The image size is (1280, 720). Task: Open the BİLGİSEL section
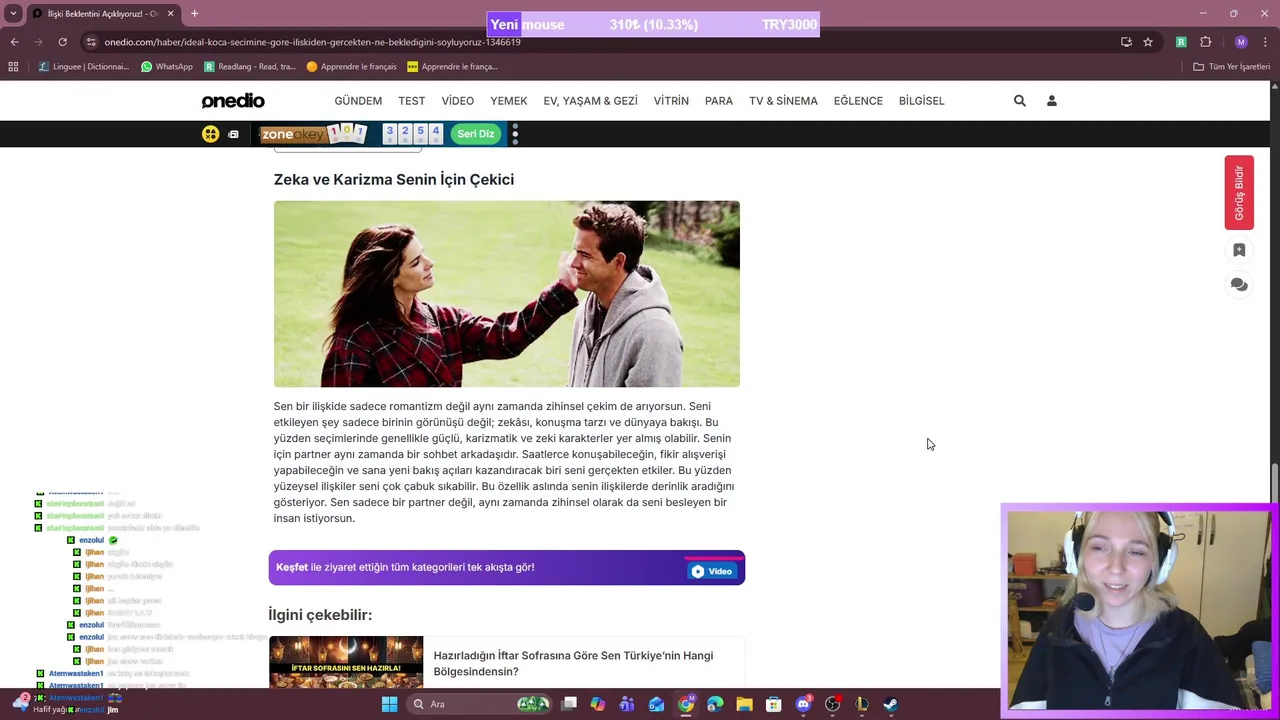(x=921, y=101)
